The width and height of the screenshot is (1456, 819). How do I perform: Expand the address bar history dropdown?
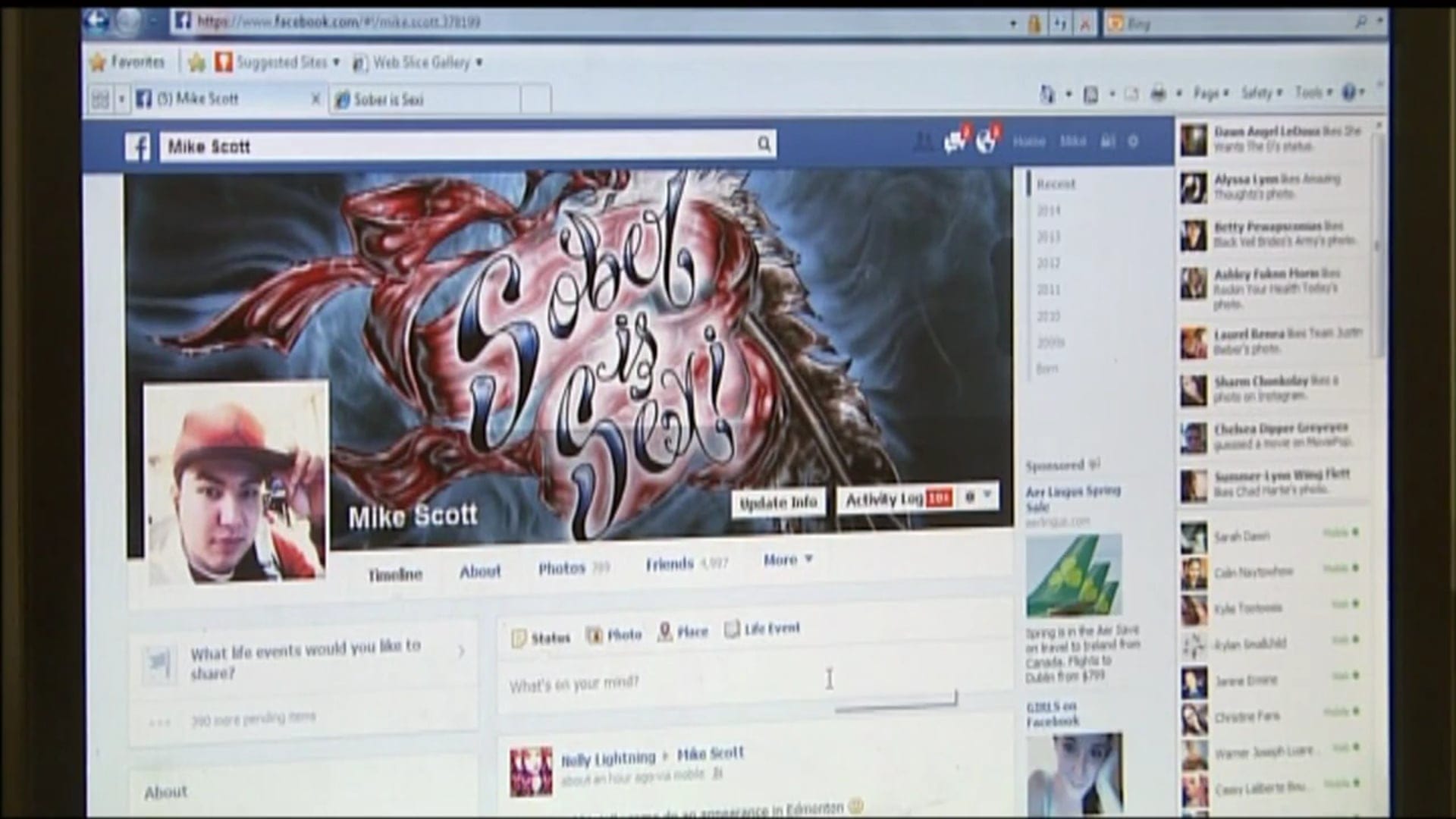pyautogui.click(x=1013, y=24)
